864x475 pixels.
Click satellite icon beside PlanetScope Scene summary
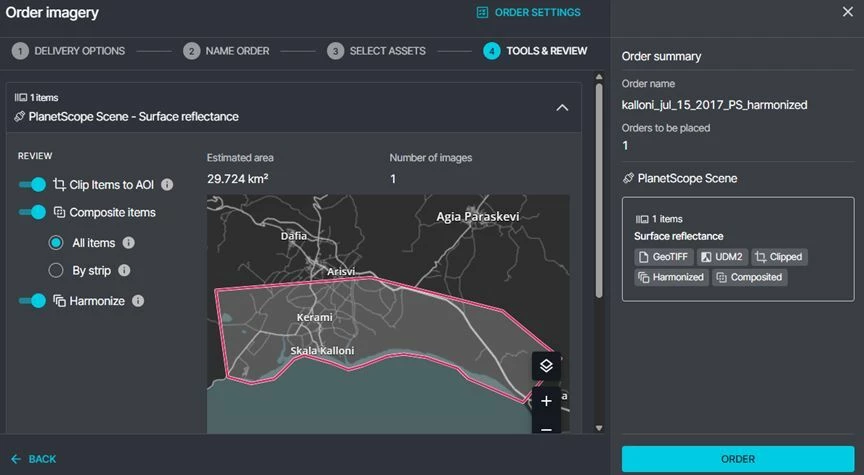click(x=628, y=178)
